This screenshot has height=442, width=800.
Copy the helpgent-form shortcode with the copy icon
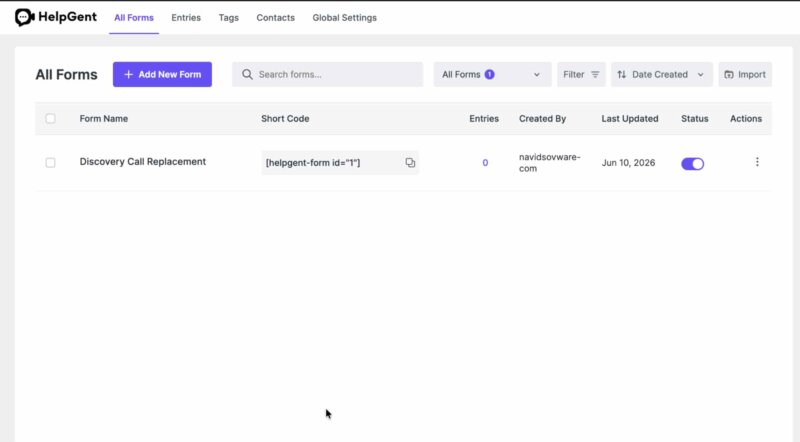tap(410, 162)
